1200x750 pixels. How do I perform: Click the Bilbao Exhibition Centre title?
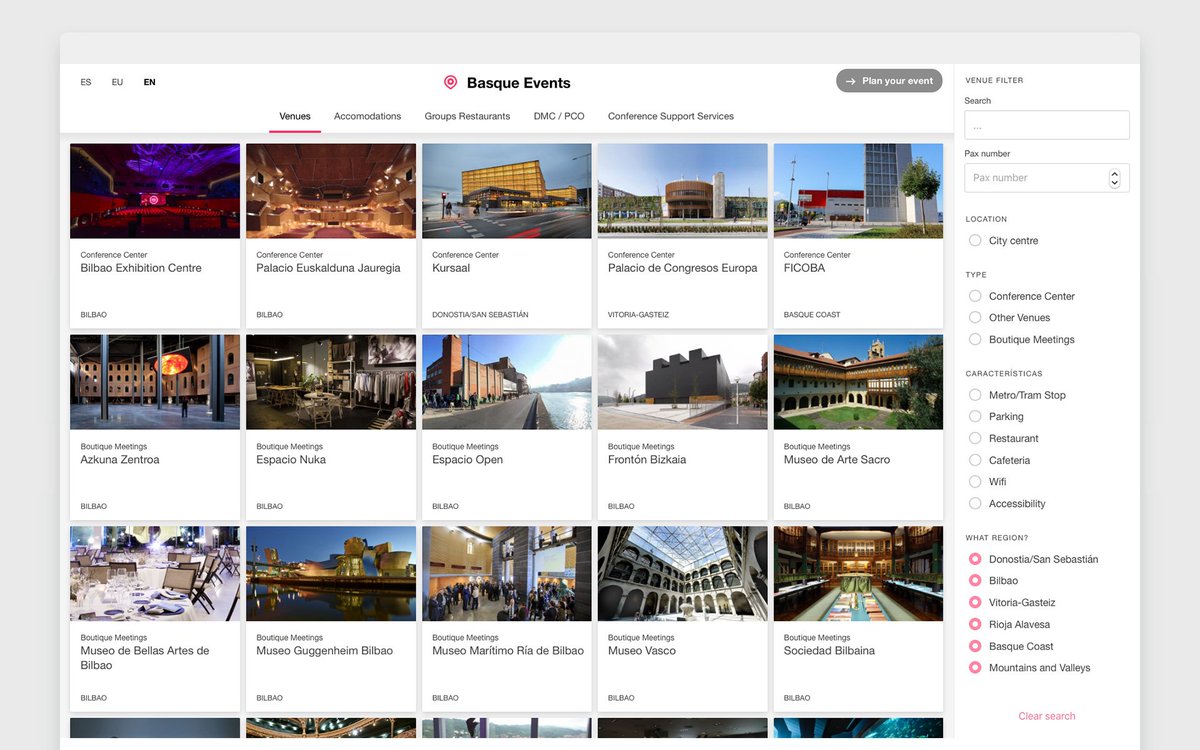(141, 268)
